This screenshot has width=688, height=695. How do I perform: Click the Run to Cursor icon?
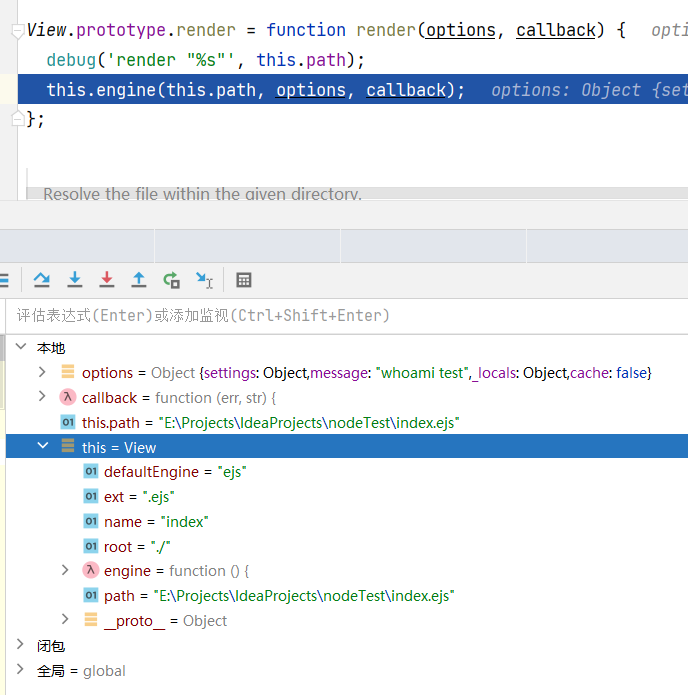click(204, 280)
